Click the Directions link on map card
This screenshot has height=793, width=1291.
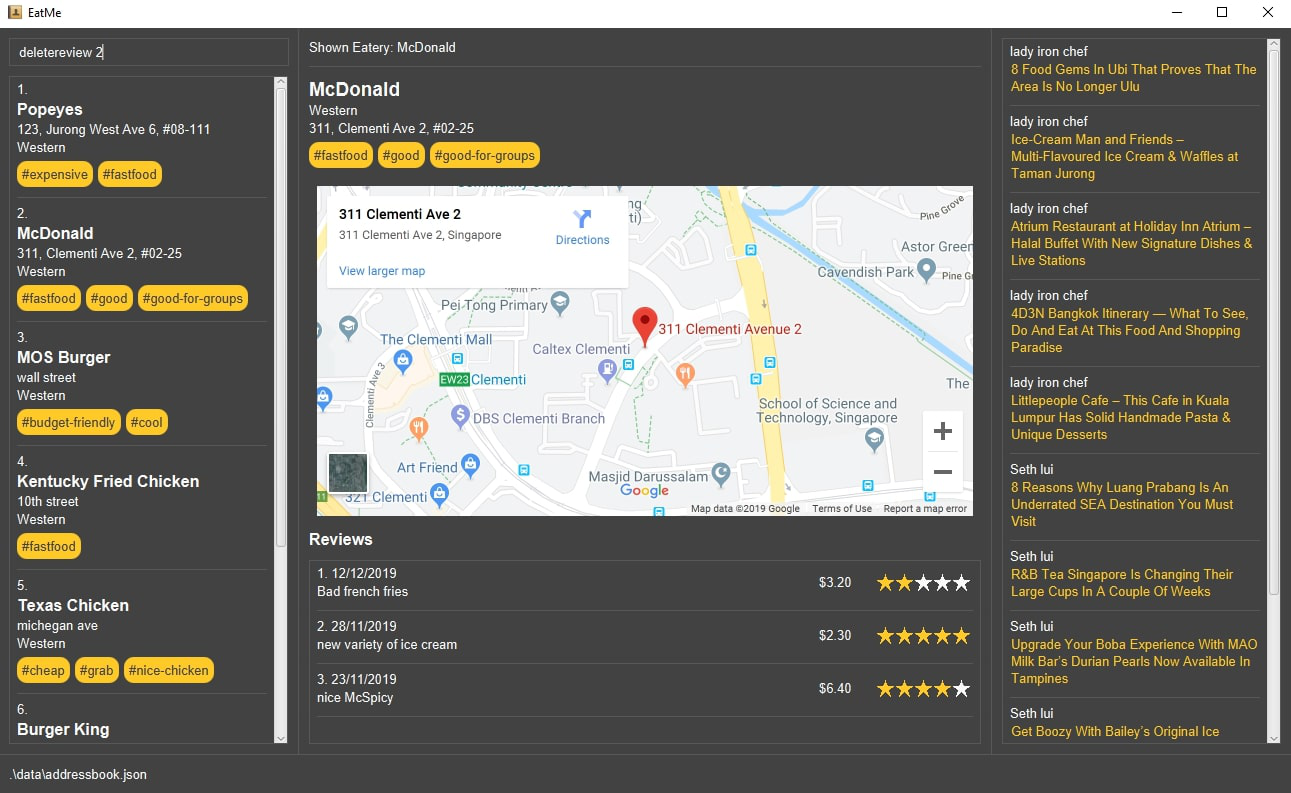[x=582, y=240]
